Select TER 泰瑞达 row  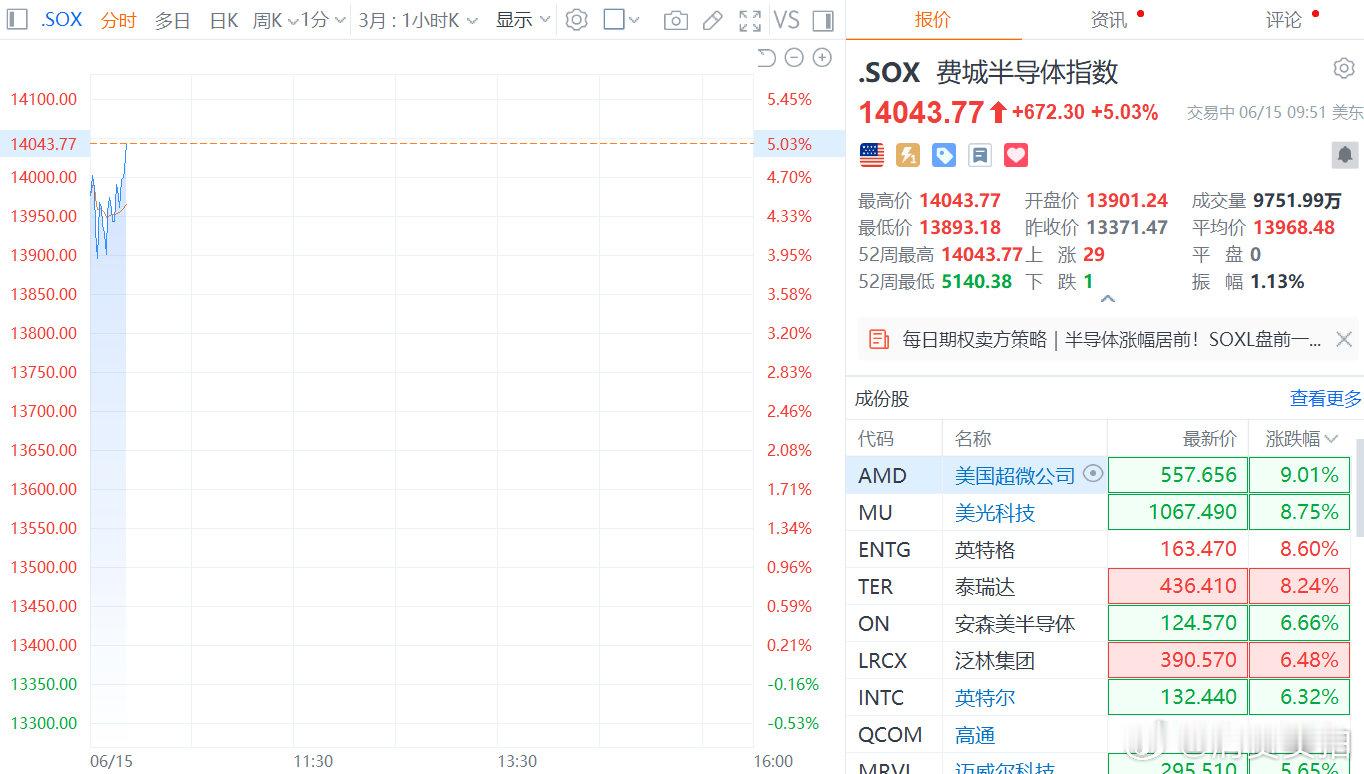[x=1100, y=586]
